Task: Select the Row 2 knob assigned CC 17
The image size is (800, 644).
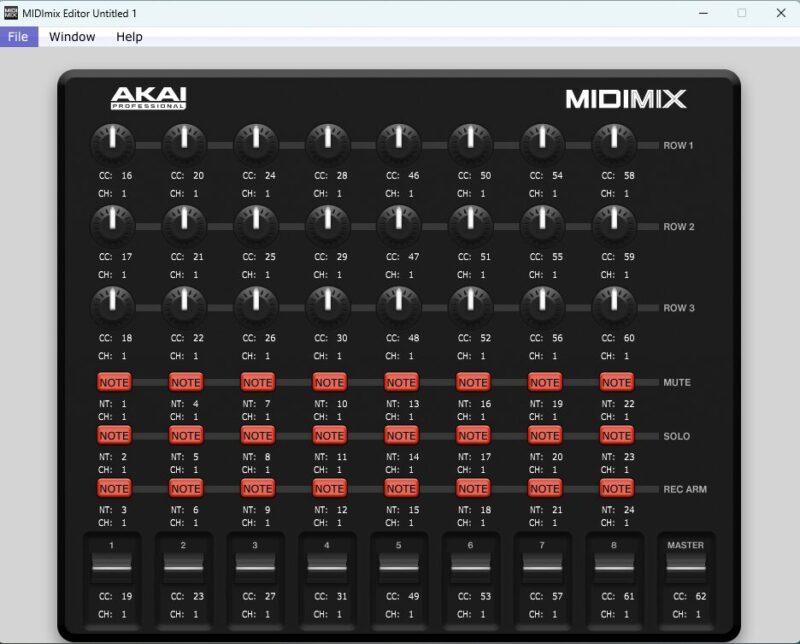Action: [112, 225]
